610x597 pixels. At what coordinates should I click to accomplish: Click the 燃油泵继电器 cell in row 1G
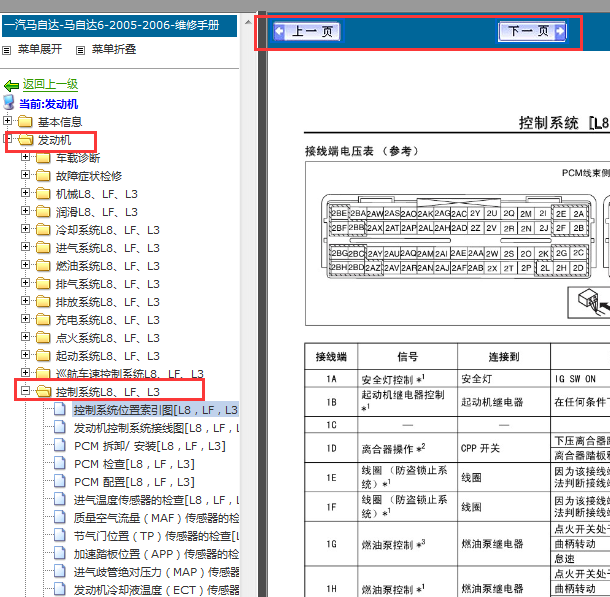(504, 544)
